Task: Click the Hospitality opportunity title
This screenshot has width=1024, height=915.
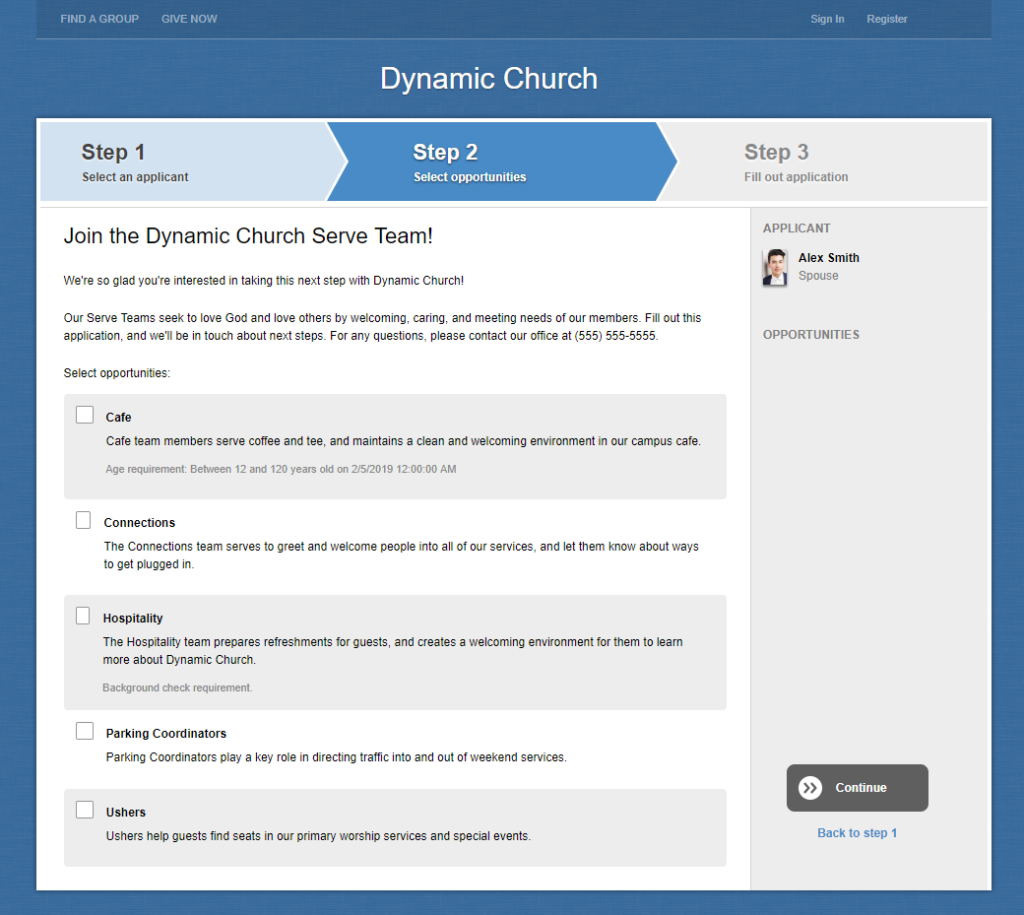Action: 133,618
